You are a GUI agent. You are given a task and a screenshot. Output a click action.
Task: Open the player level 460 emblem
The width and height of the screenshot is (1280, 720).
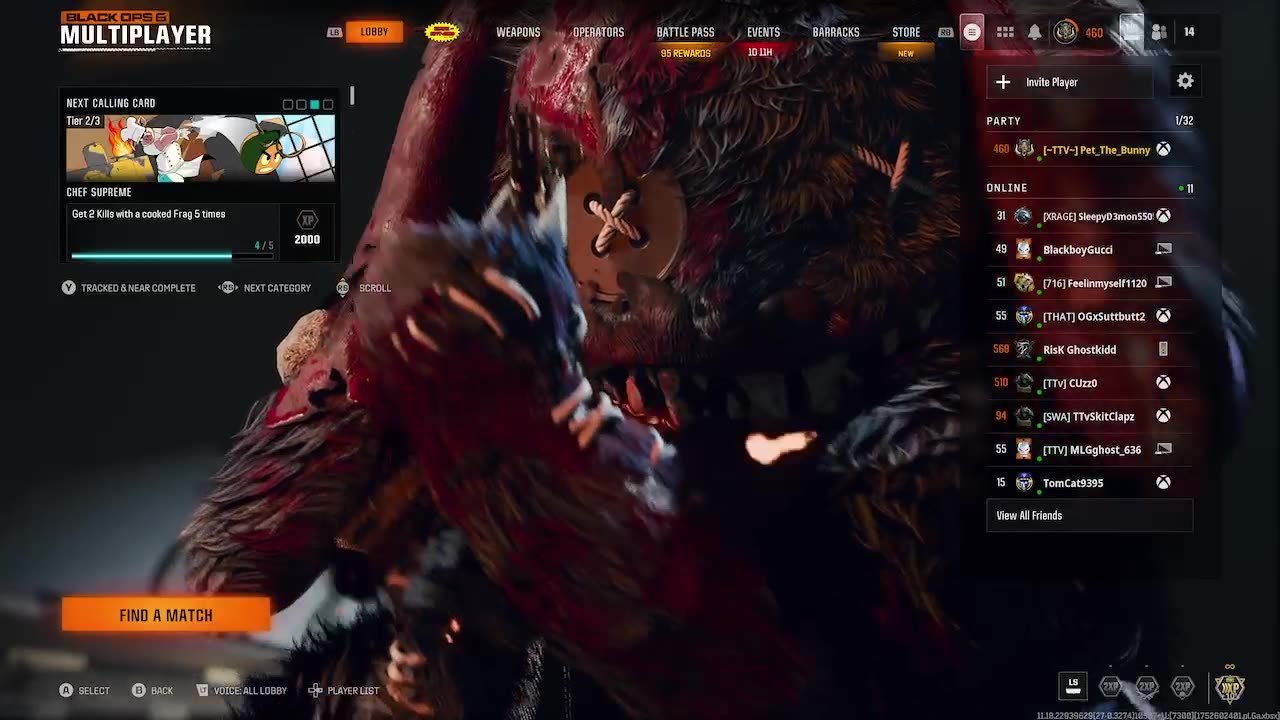coord(1066,32)
